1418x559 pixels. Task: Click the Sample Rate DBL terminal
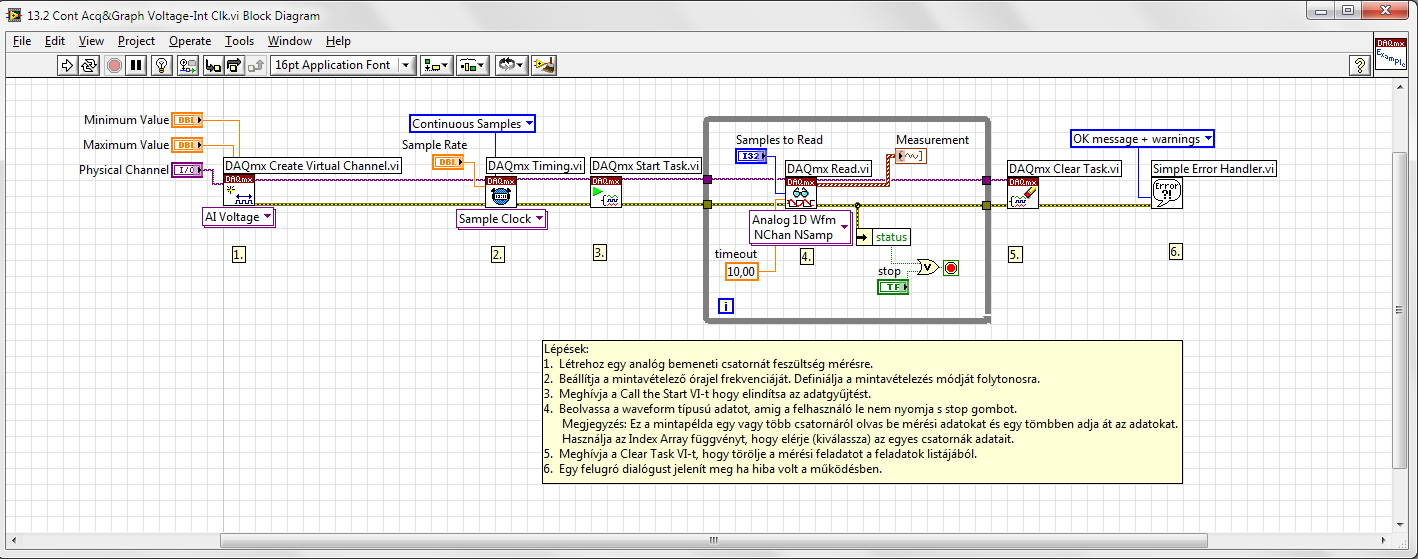pos(447,162)
